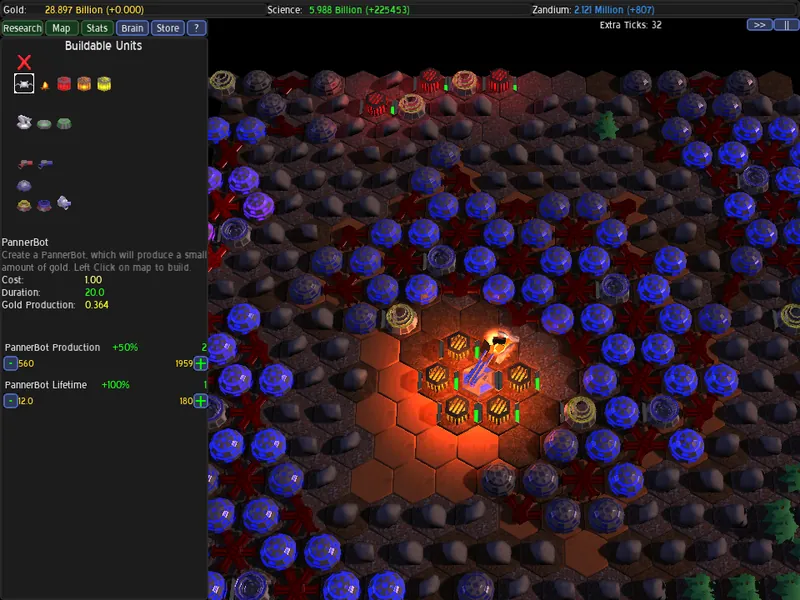Select the red blaster gun icon
800x600 pixels.
pyautogui.click(x=25, y=164)
